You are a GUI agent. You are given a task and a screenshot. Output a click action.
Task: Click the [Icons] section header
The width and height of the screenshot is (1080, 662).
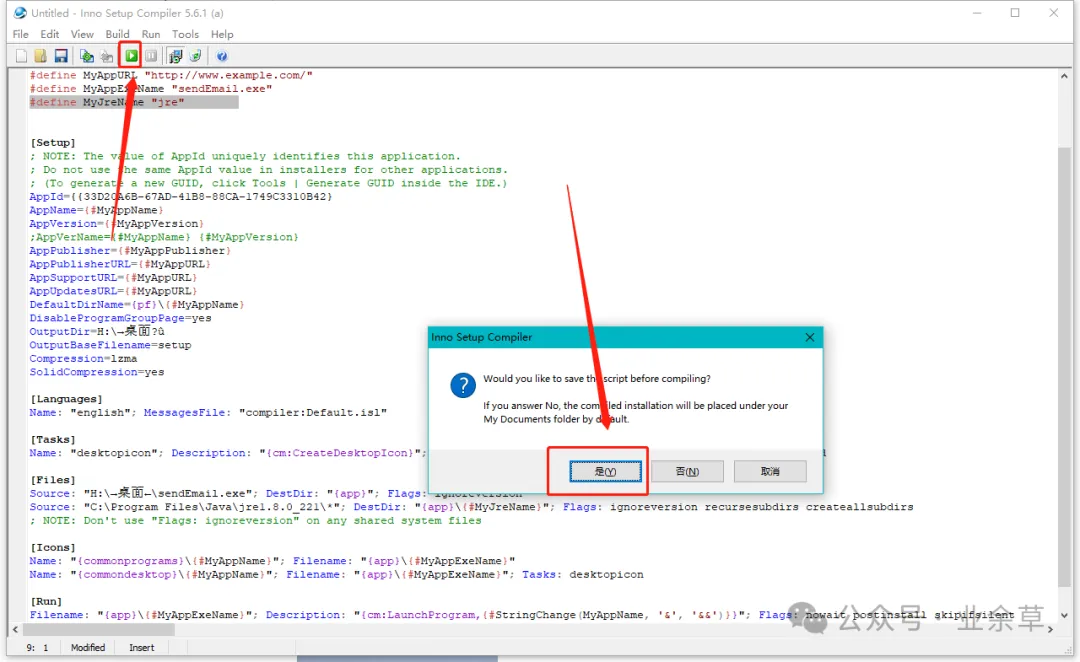[52, 548]
